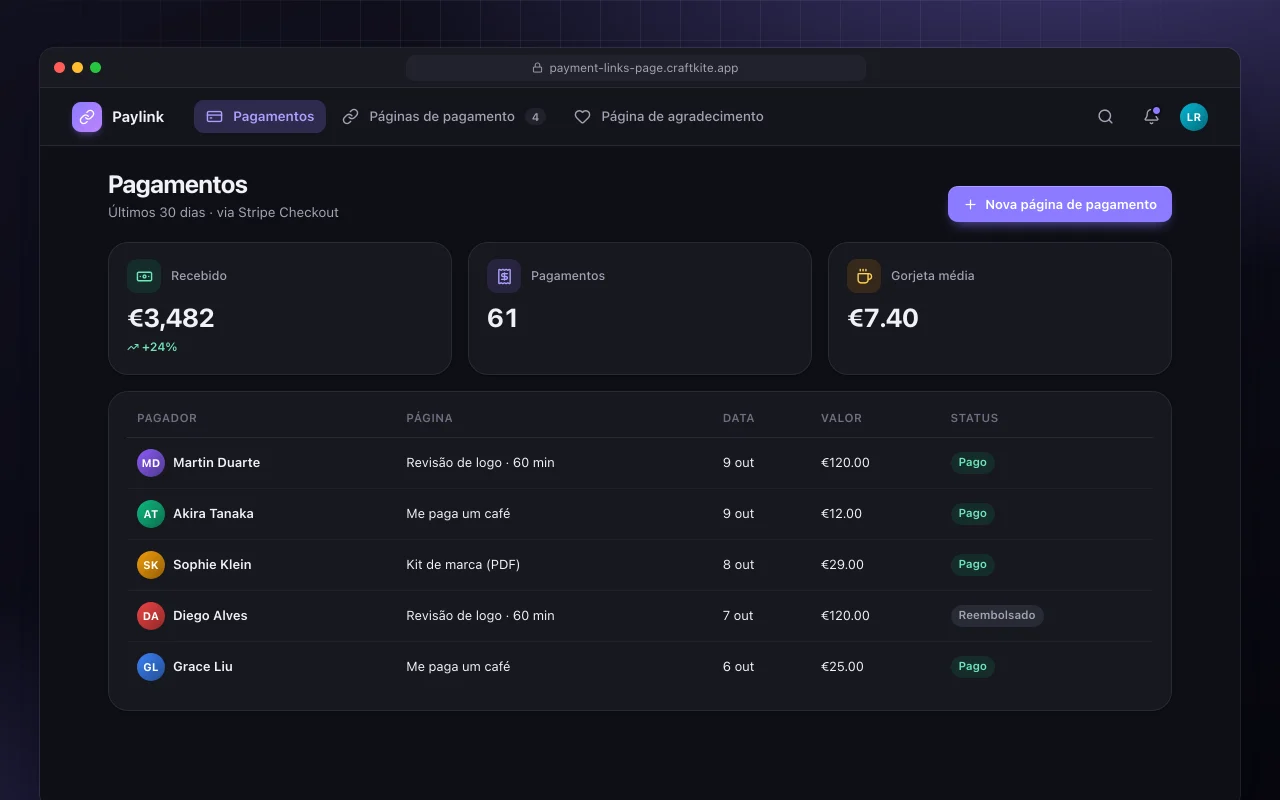The height and width of the screenshot is (800, 1280).
Task: Click Martin Duarte's MD avatar
Action: coord(151,463)
